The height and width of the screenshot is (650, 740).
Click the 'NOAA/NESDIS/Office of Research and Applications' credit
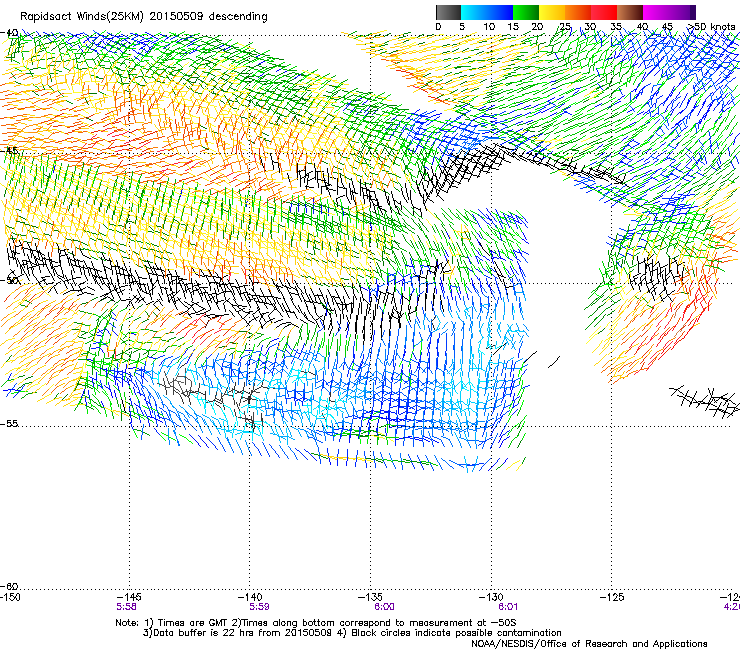(x=589, y=644)
